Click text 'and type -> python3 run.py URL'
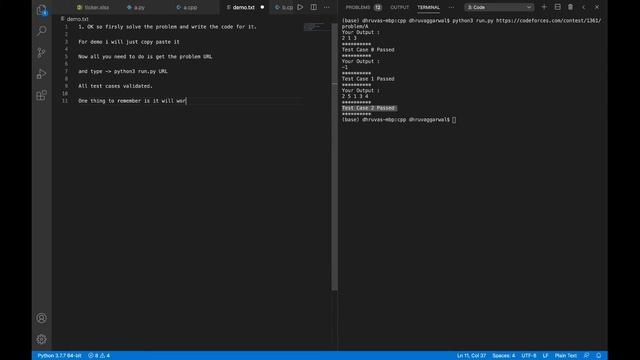The image size is (640, 360). coord(123,71)
